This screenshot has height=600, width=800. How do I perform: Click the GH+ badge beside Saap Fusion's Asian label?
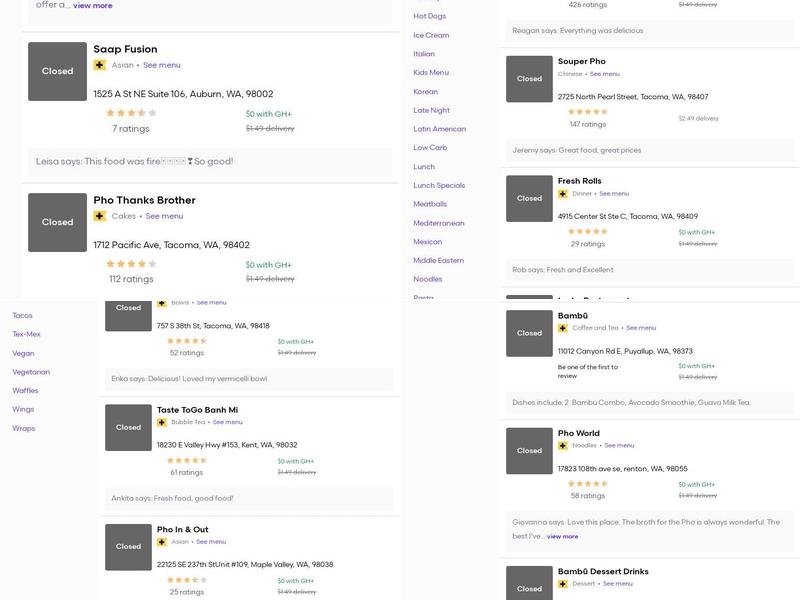point(99,65)
